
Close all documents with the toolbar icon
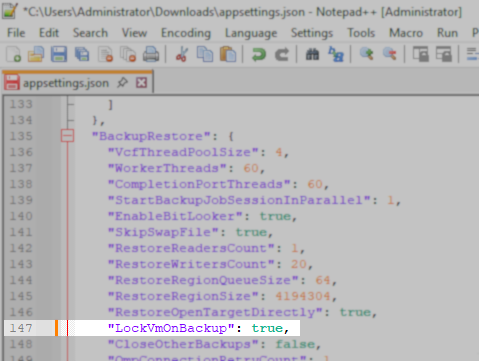[x=128, y=54]
